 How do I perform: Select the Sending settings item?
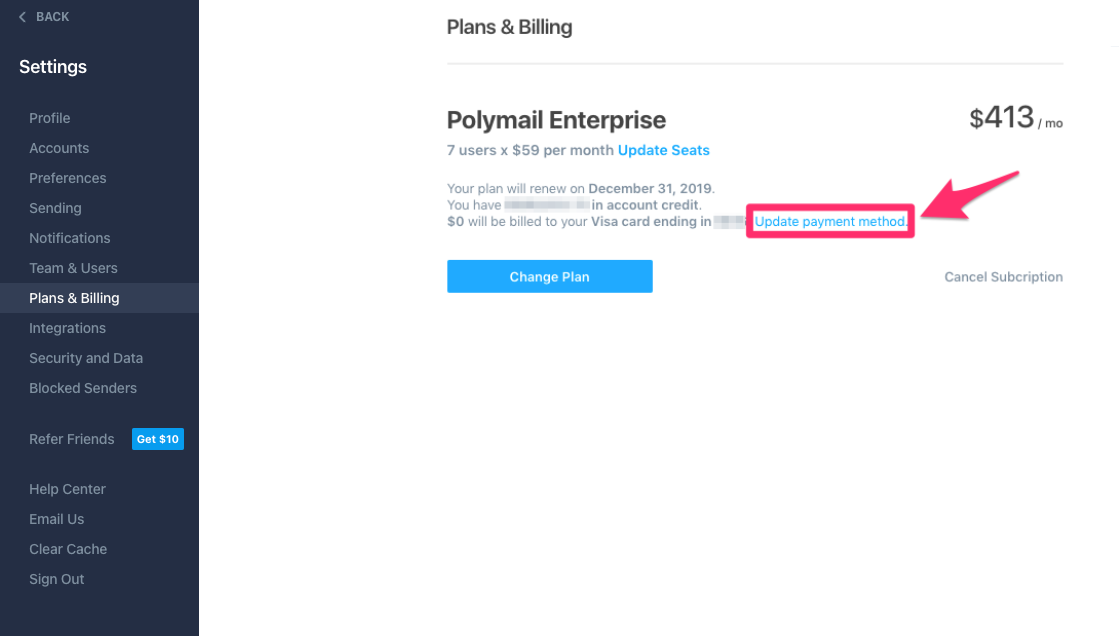pyautogui.click(x=55, y=208)
